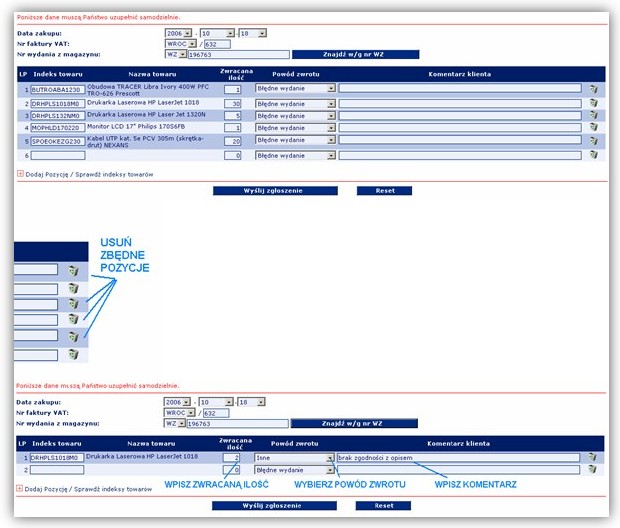
Task: Open 'Inne' return reason dropdown
Action: 294,458
